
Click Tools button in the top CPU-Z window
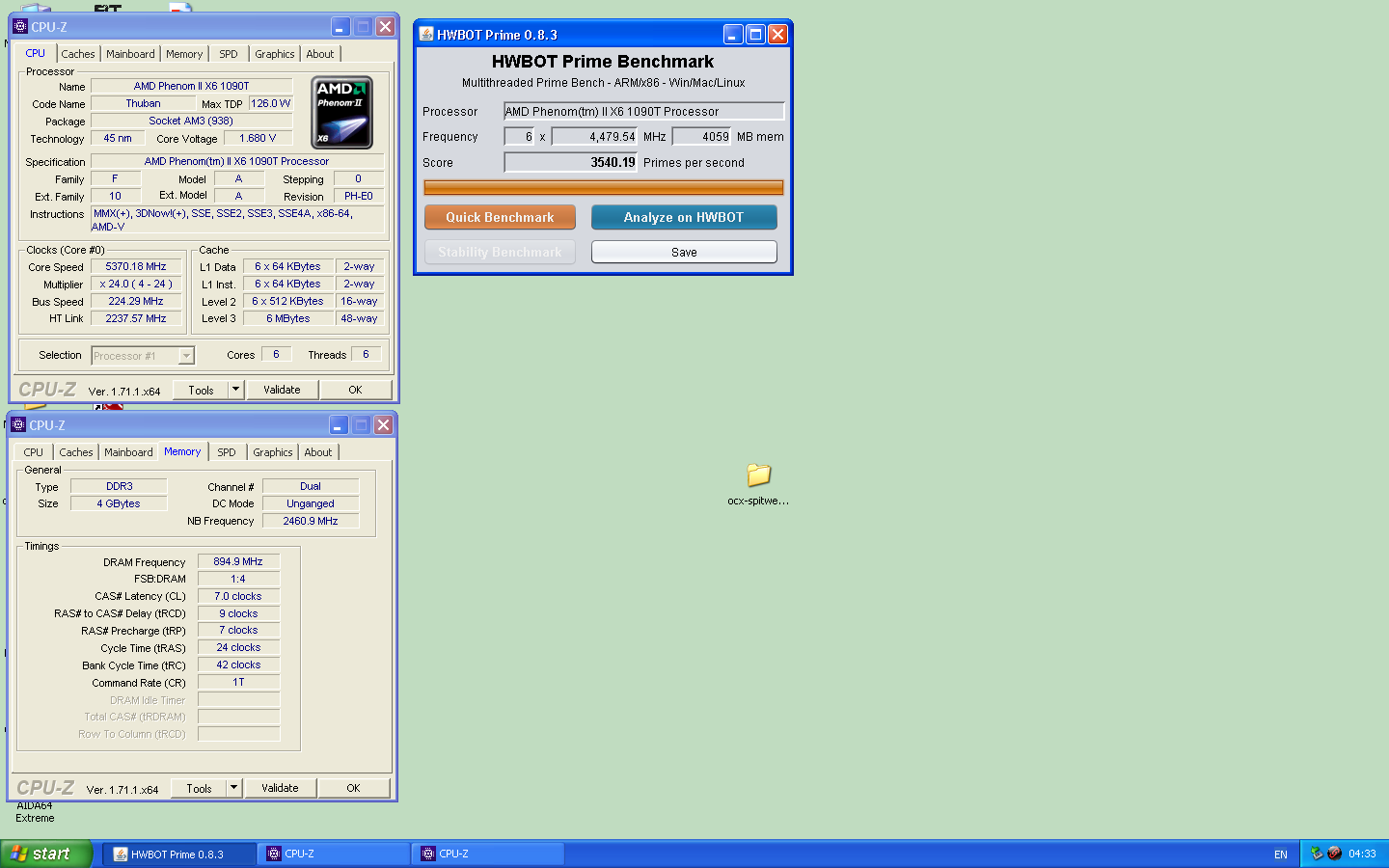[201, 390]
